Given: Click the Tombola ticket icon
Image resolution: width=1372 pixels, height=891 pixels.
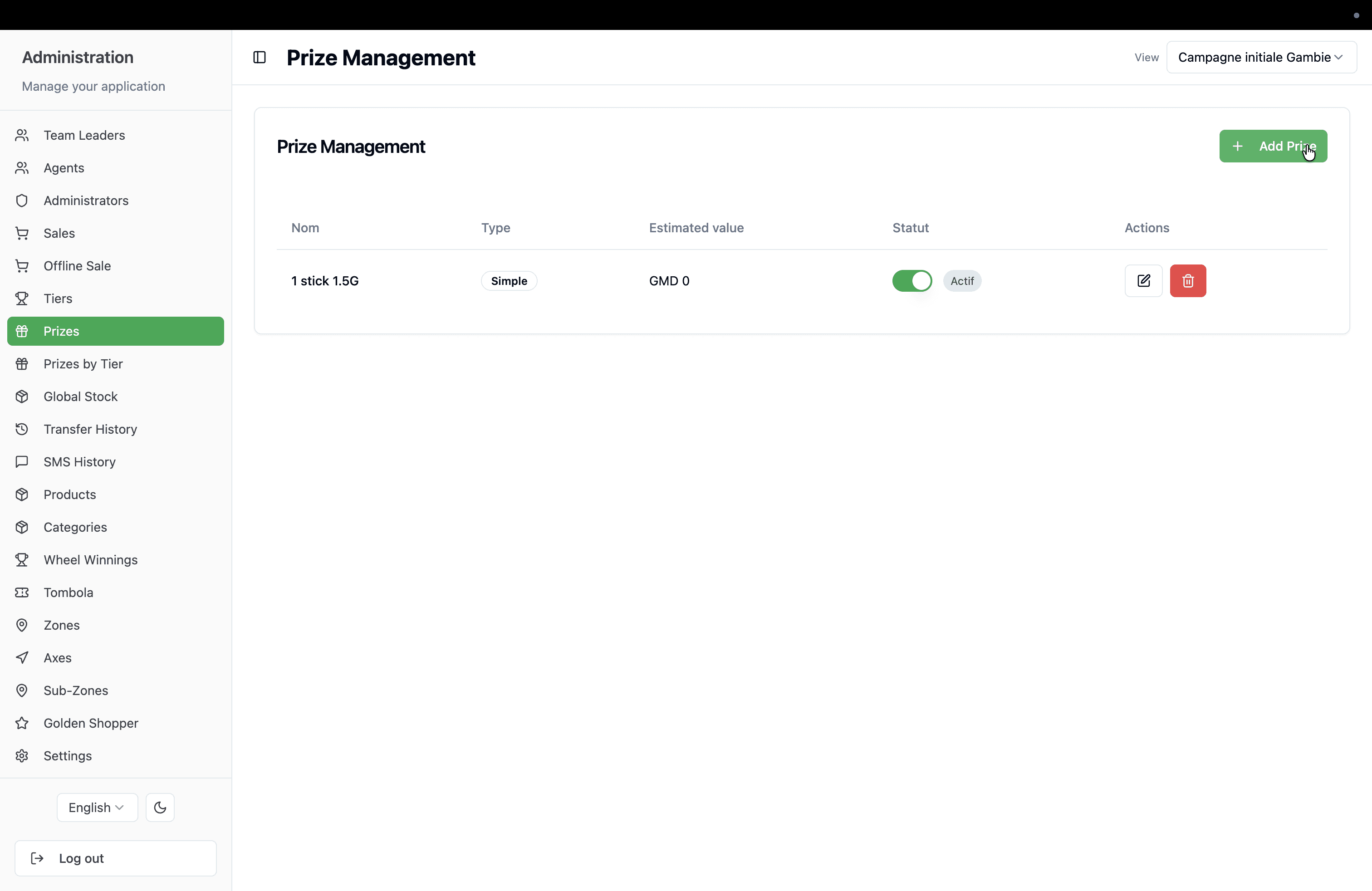Looking at the screenshot, I should click(22, 592).
